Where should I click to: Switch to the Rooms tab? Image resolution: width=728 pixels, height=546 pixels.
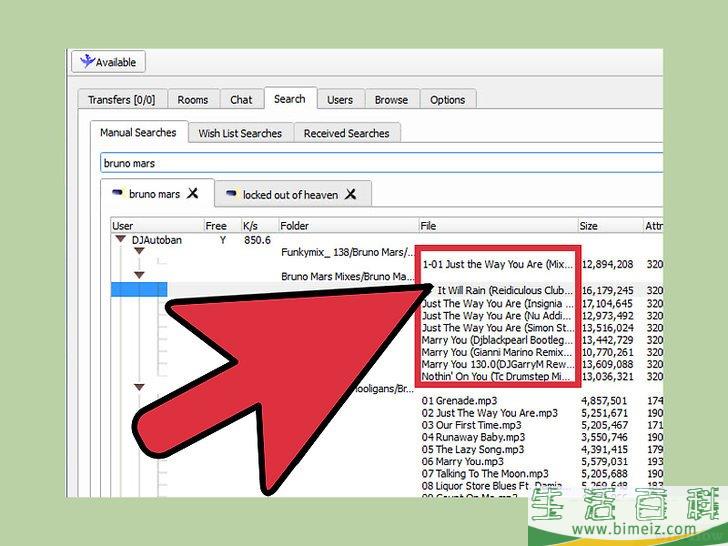pyautogui.click(x=193, y=100)
